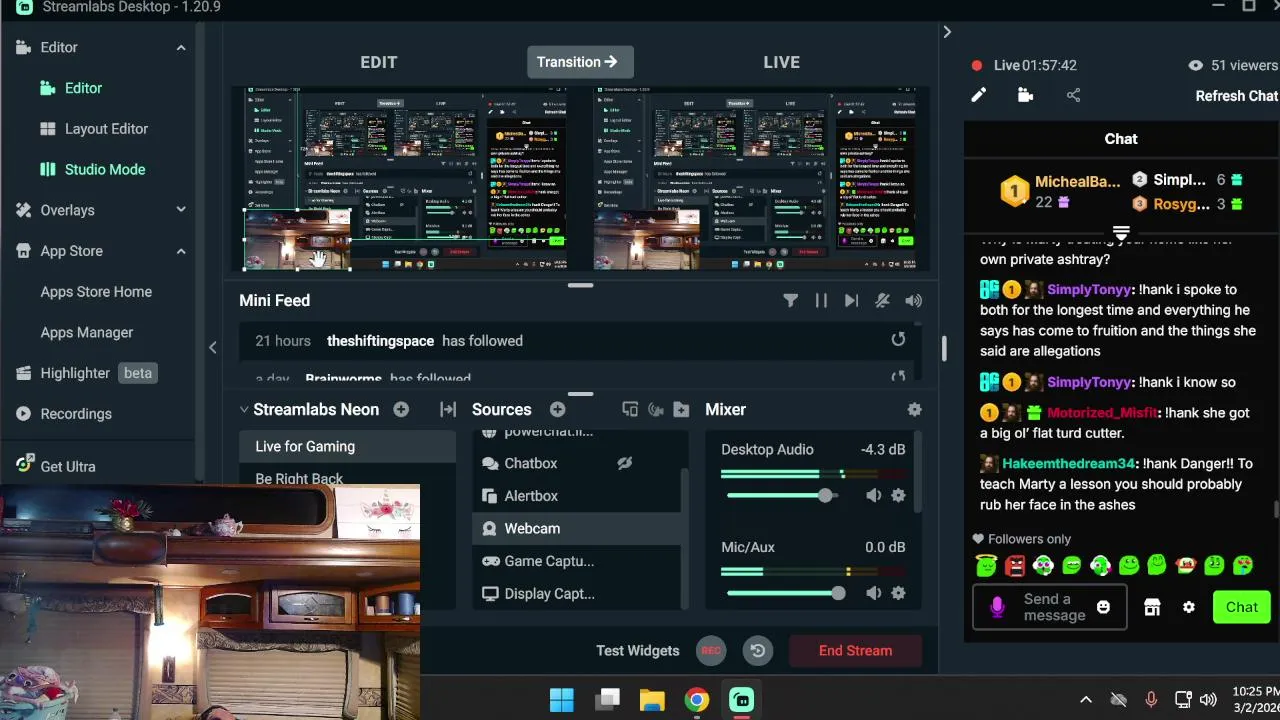This screenshot has height=720, width=1280.
Task: Open the channel points store icon in chat
Action: [x=1152, y=607]
